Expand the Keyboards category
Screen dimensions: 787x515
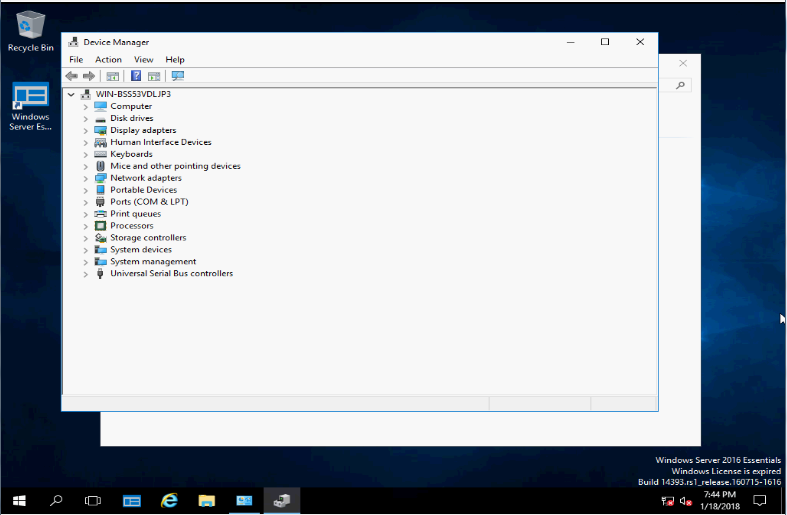click(x=85, y=155)
